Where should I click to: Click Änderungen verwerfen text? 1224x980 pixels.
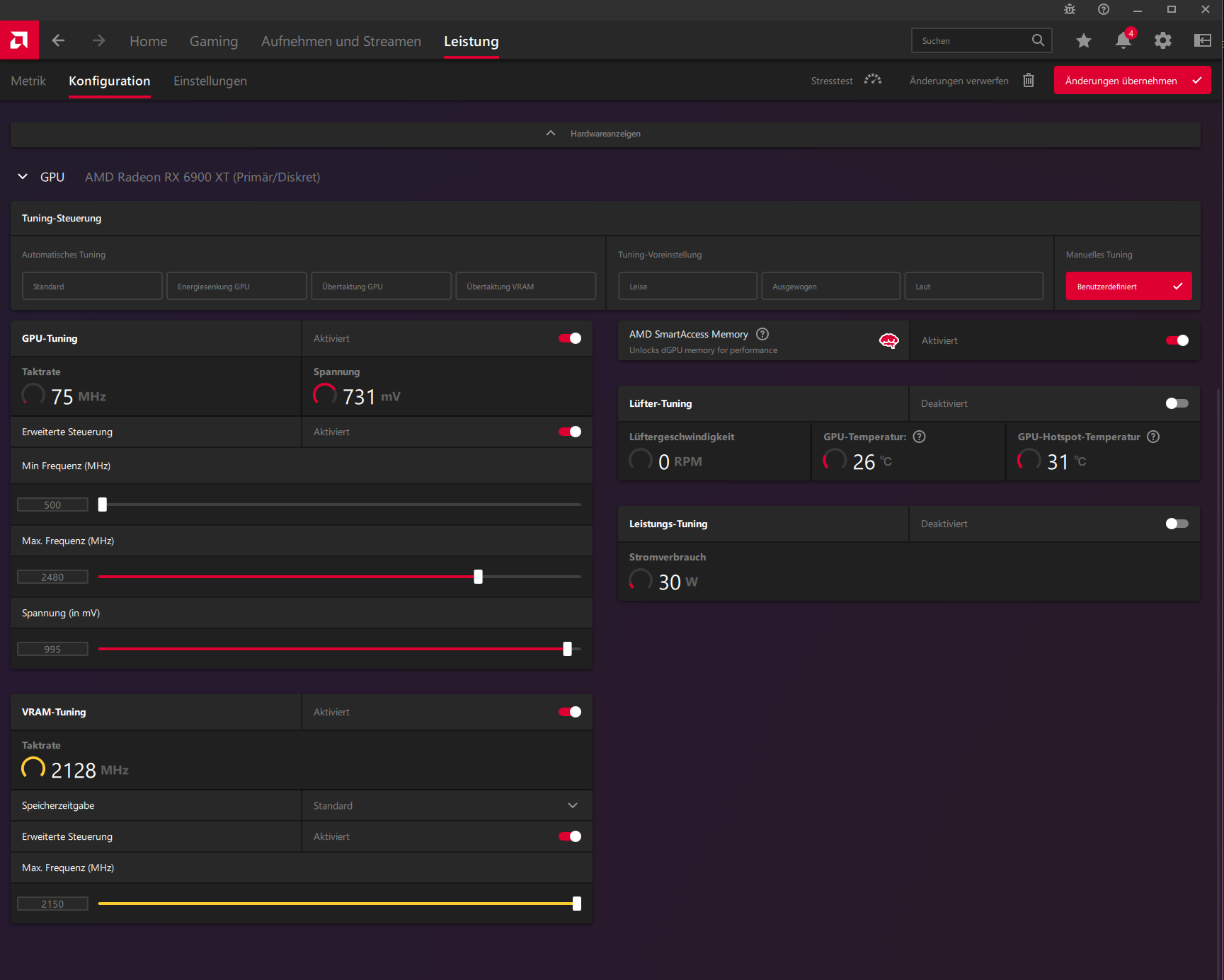coord(959,81)
